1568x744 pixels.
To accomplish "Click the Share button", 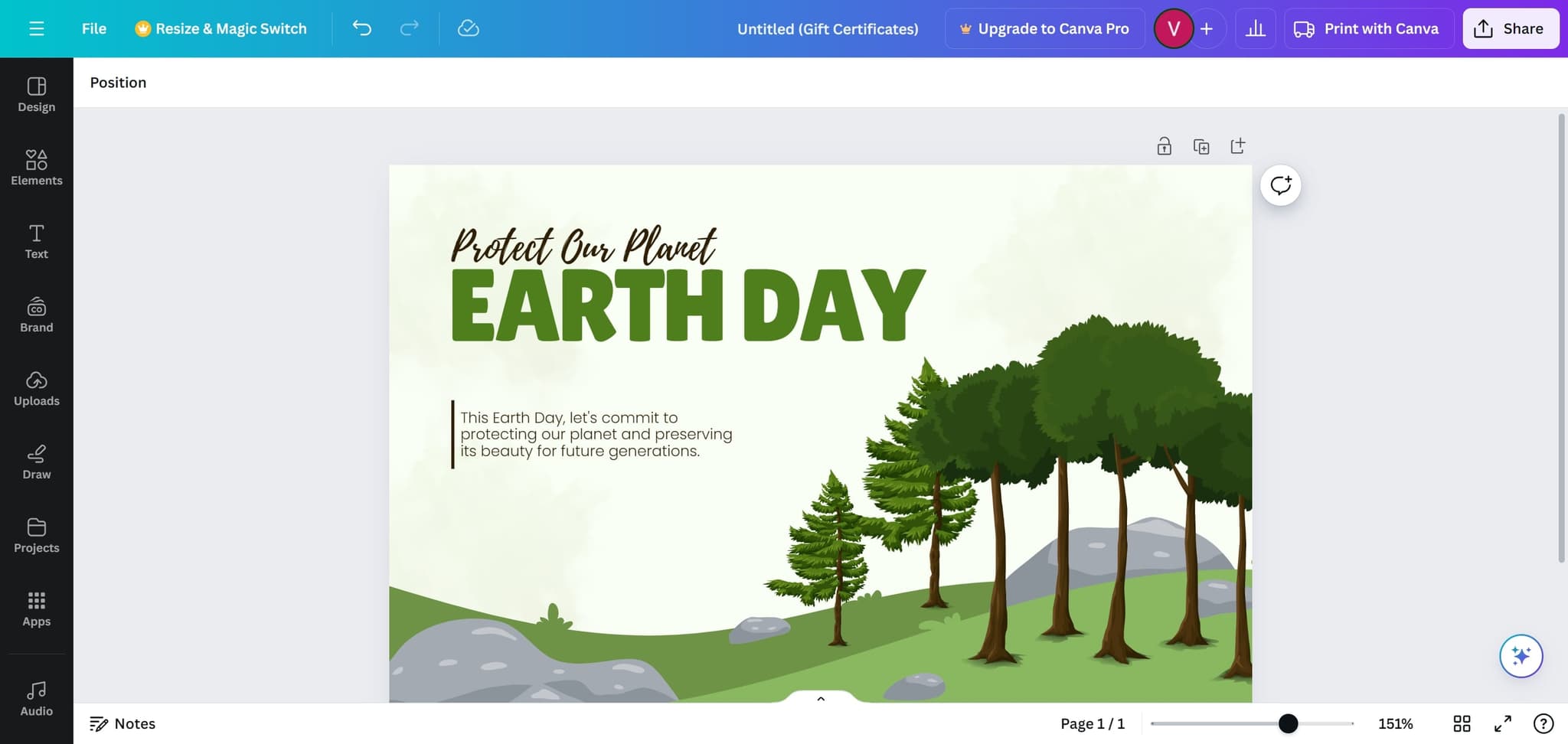I will coord(1510,28).
